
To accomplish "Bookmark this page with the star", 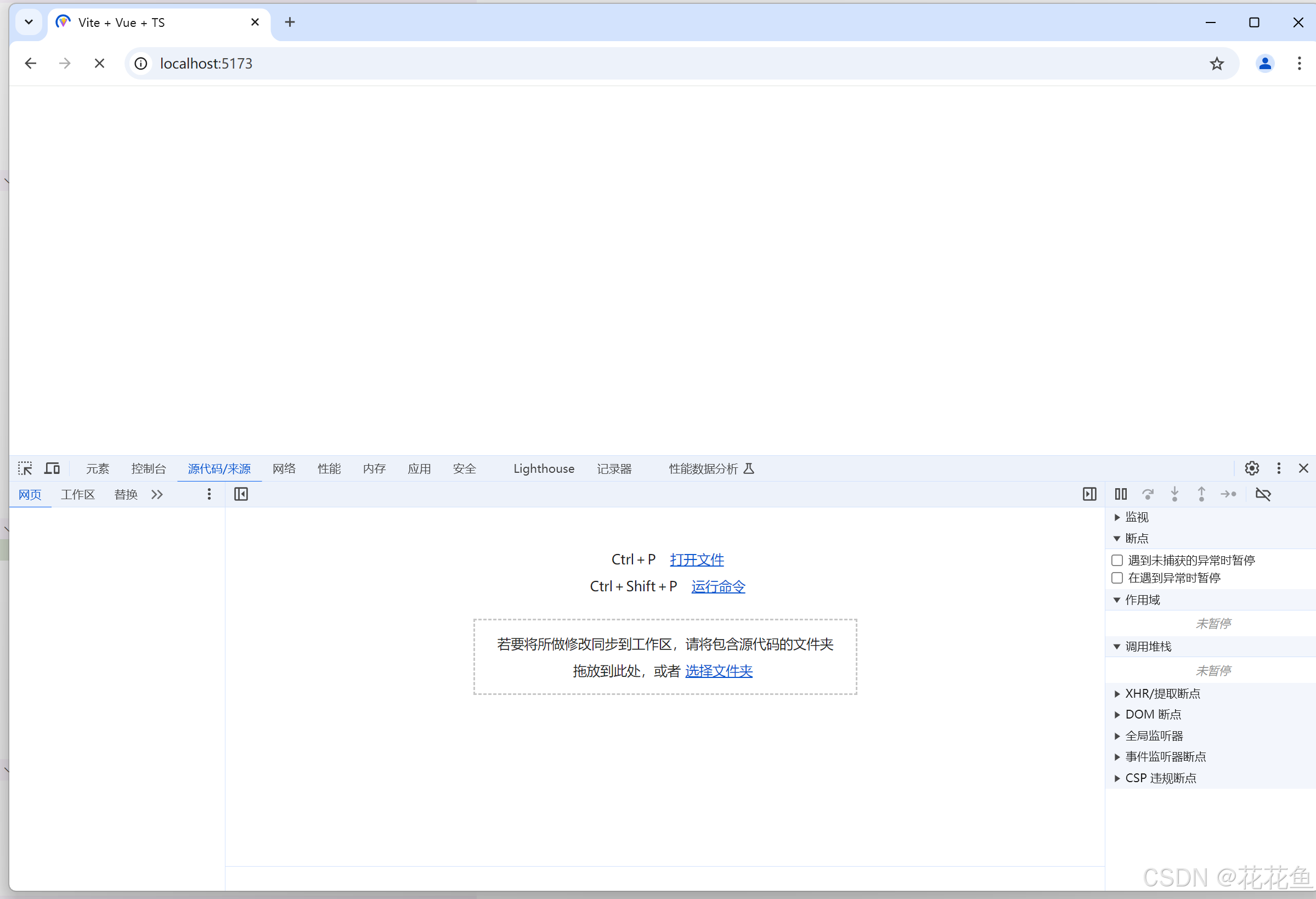I will pyautogui.click(x=1216, y=64).
